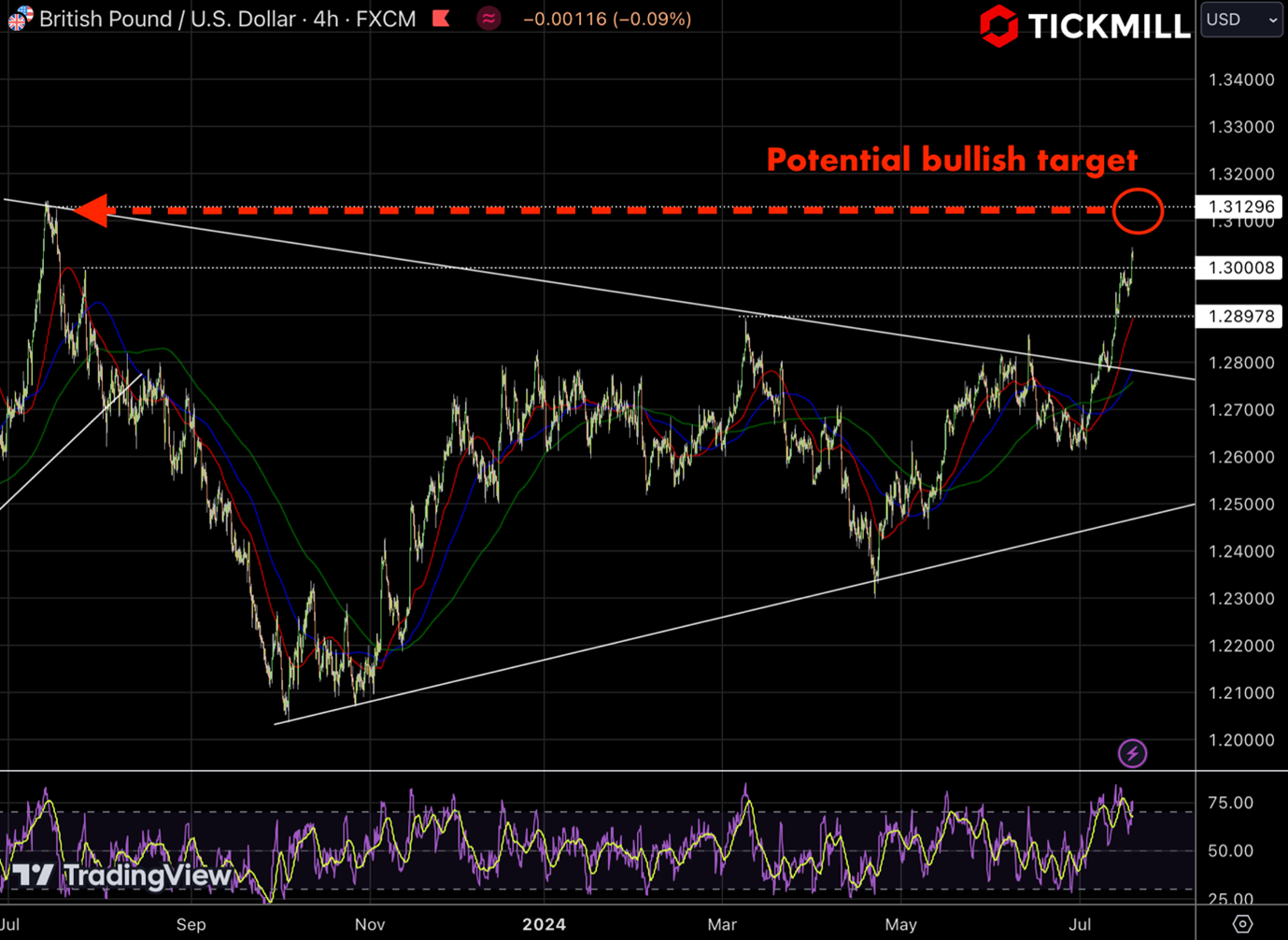The image size is (1288, 940).
Task: Click the -0.00116 (-0.09%) change value
Action: (x=607, y=19)
